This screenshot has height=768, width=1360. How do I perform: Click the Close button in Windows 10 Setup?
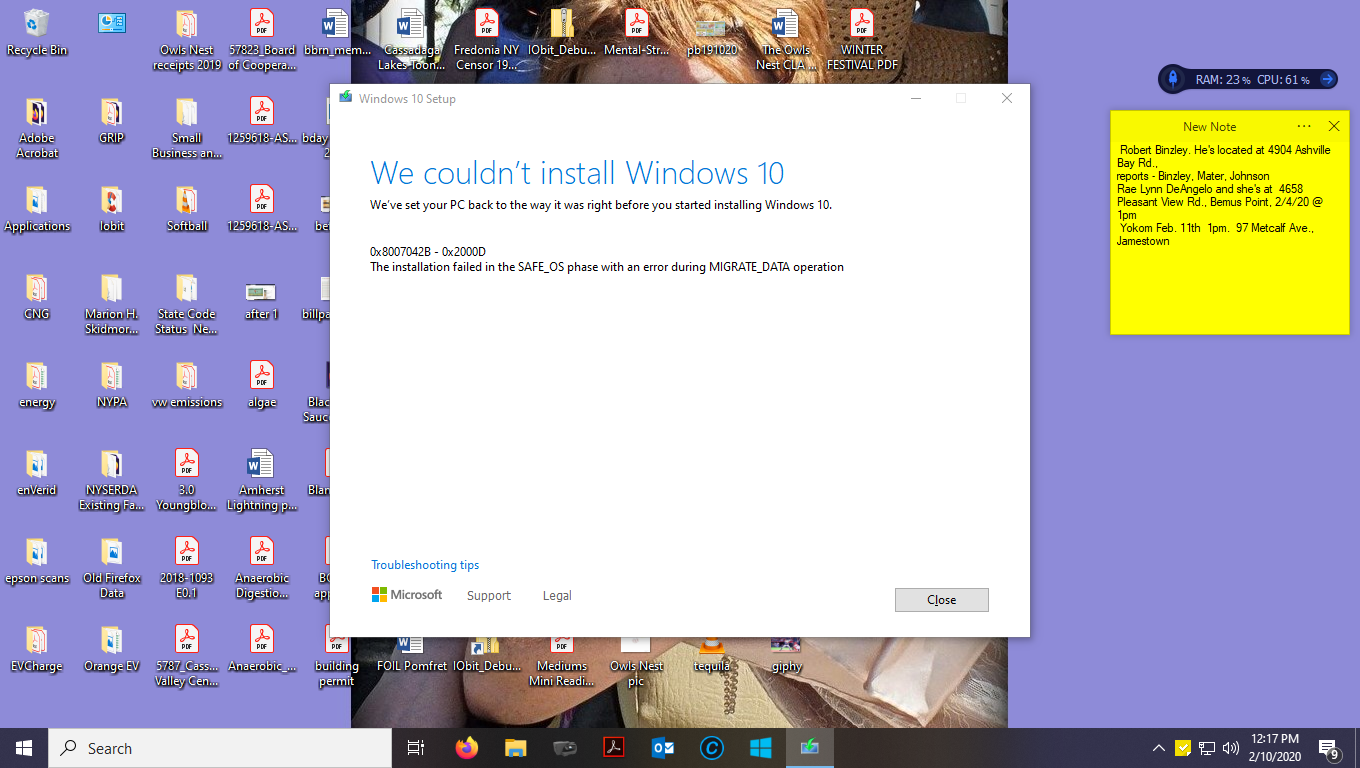pyautogui.click(x=941, y=600)
